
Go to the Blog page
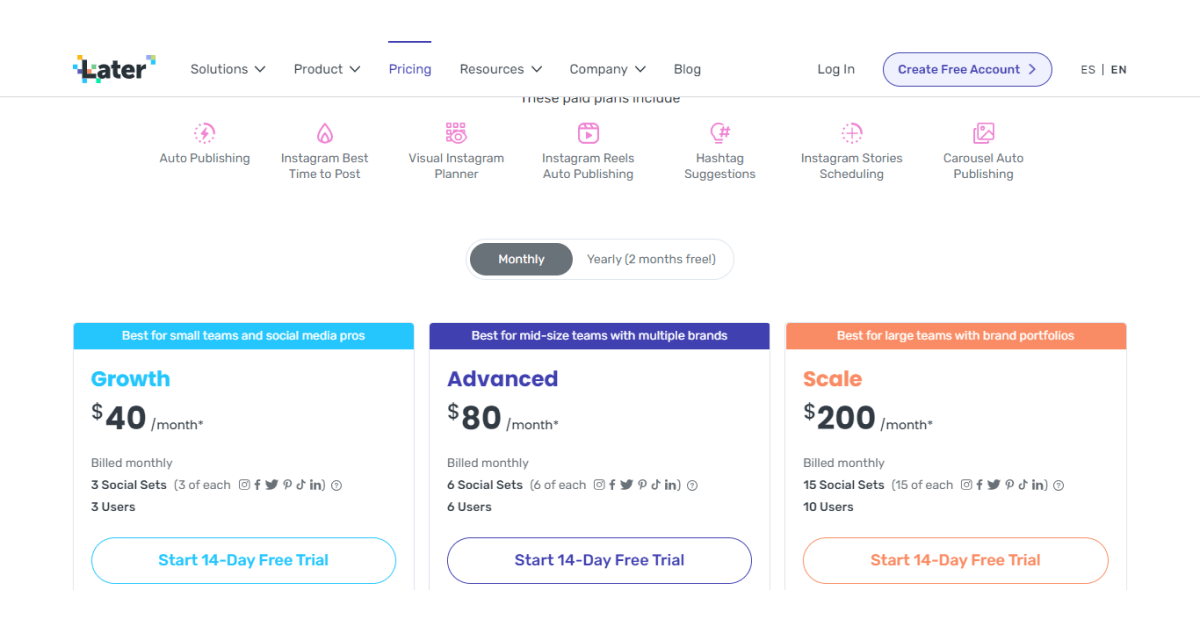coord(687,69)
